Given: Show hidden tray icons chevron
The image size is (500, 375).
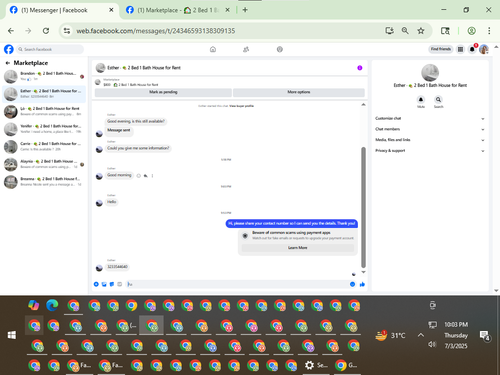Looking at the screenshot, I should click(x=421, y=335).
